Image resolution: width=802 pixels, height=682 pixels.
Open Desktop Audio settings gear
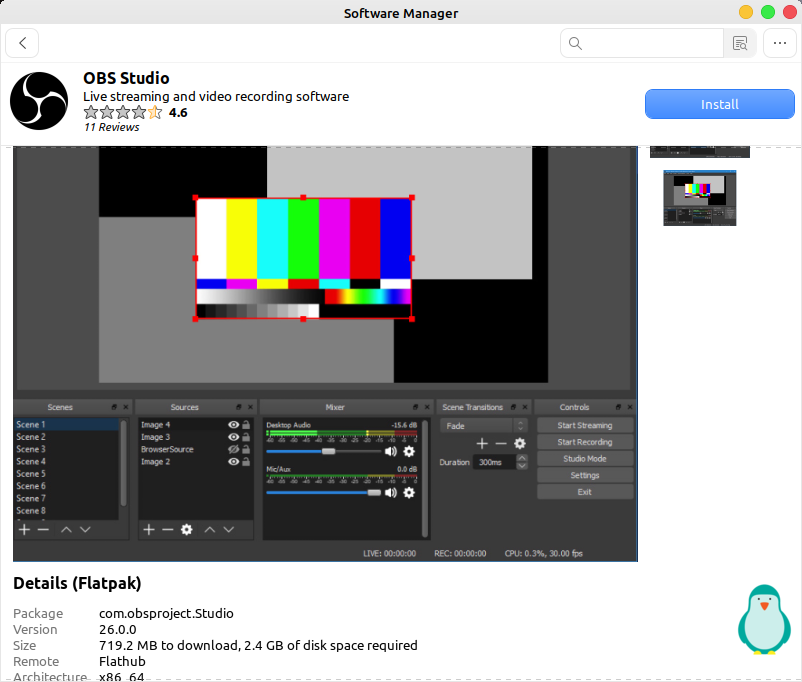[x=409, y=451]
